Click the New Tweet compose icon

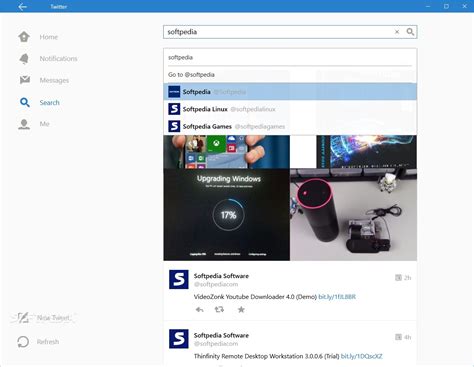click(23, 318)
